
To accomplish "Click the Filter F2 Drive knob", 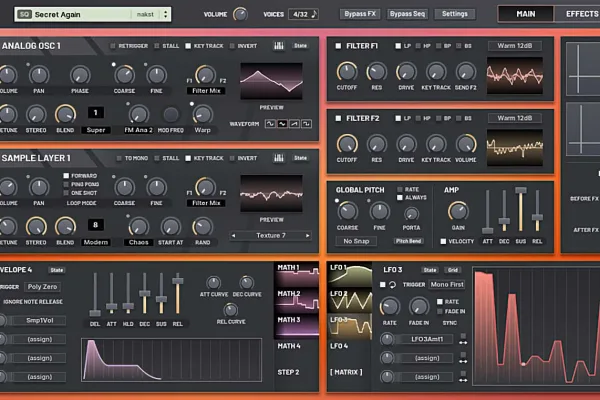I will [x=406, y=144].
